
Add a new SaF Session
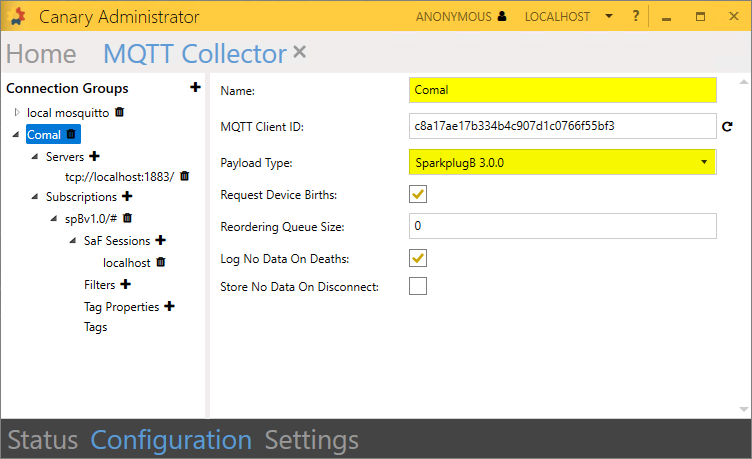[x=160, y=240]
